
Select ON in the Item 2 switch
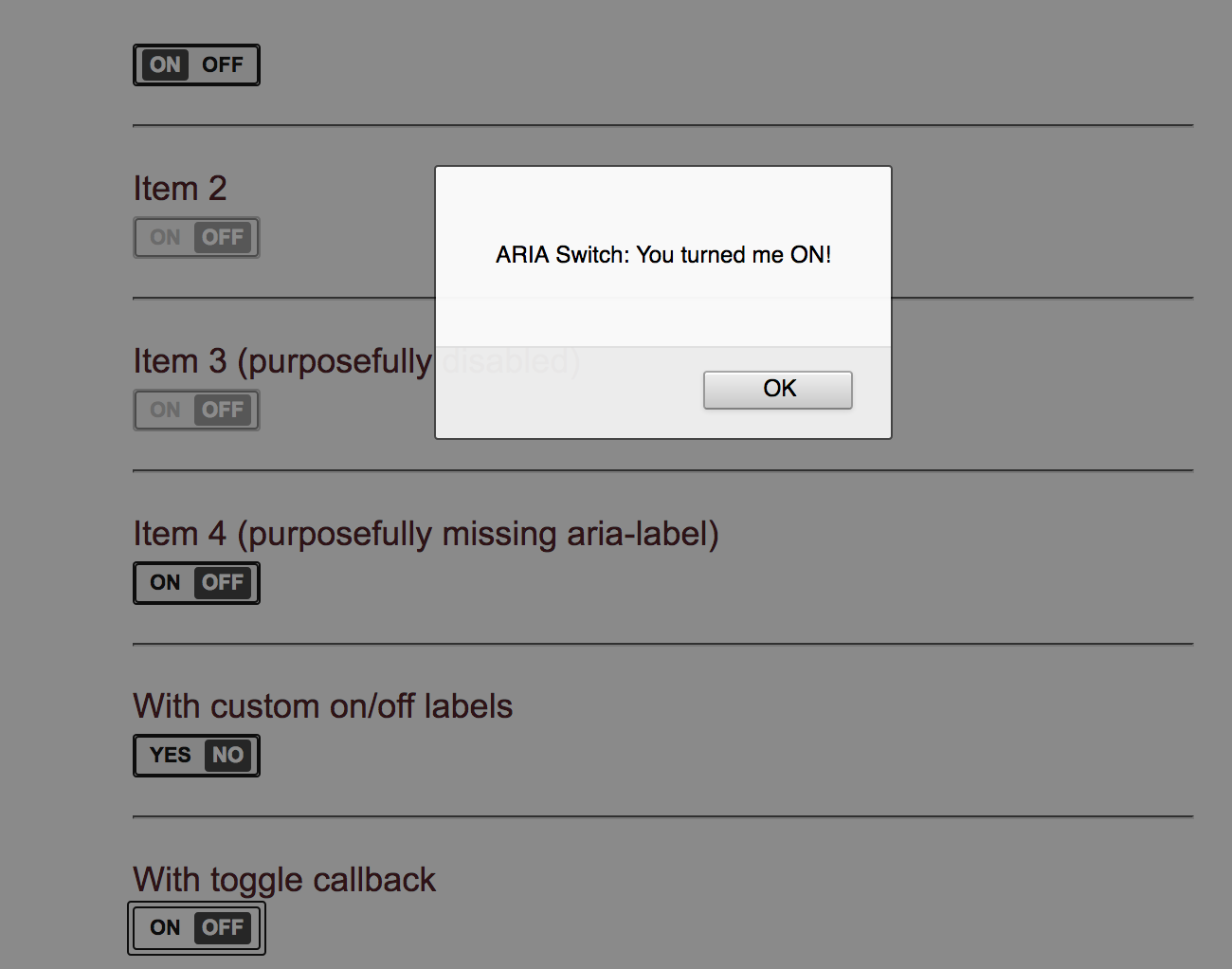165,237
